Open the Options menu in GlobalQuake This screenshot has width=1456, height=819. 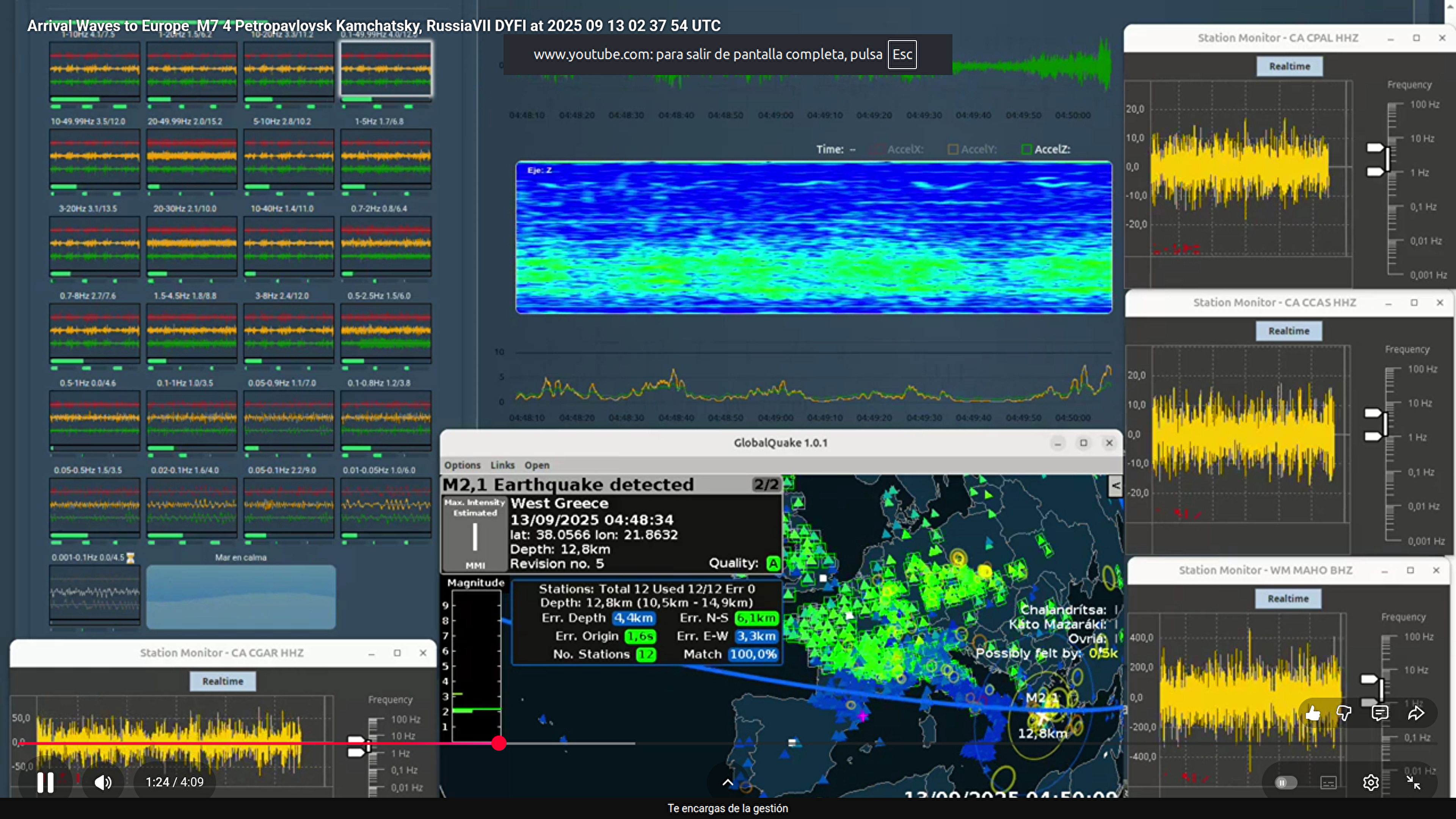click(462, 464)
